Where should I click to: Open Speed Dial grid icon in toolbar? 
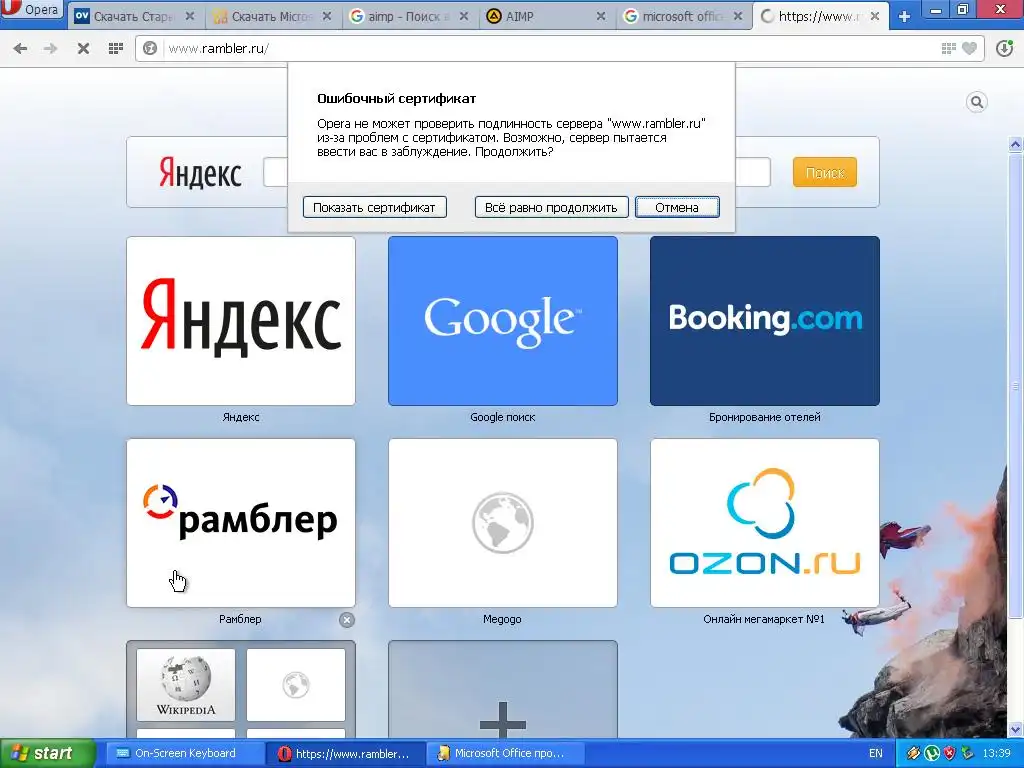(116, 48)
